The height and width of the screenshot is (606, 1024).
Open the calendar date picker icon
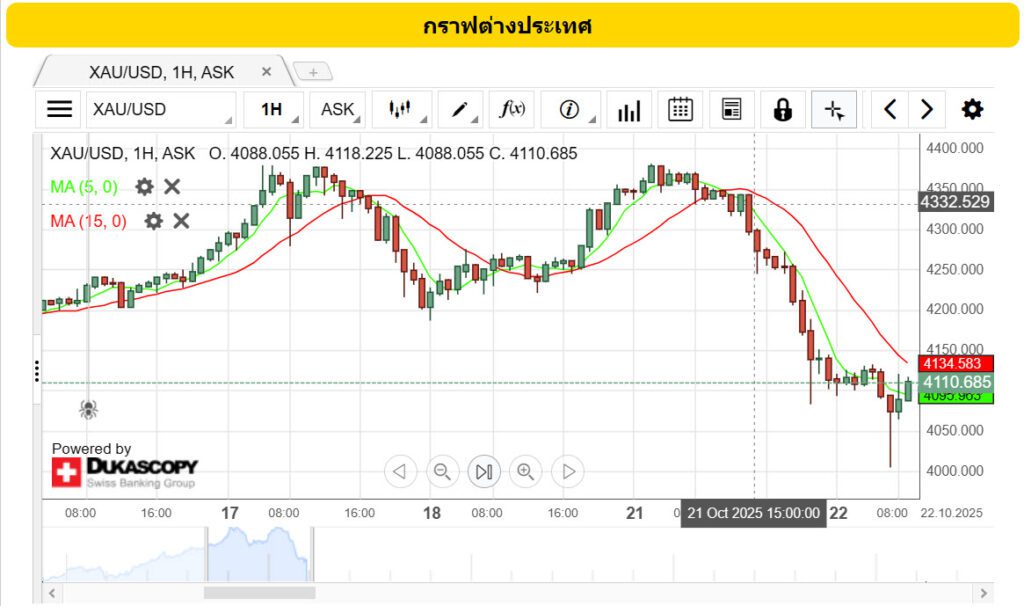point(681,110)
